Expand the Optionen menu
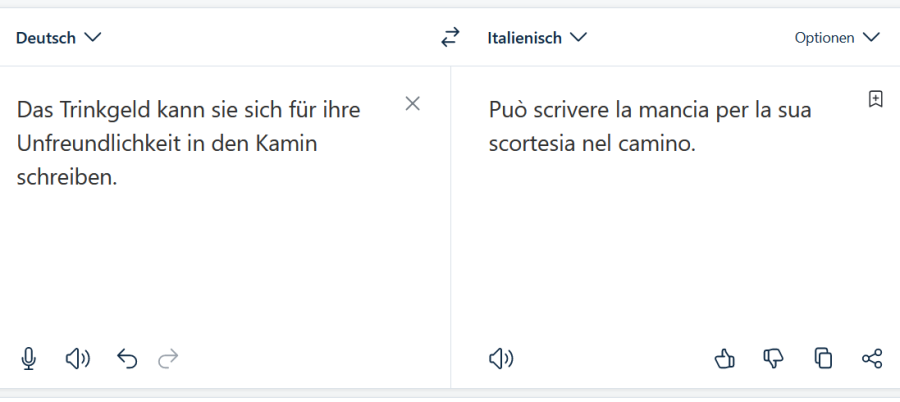 (x=836, y=38)
